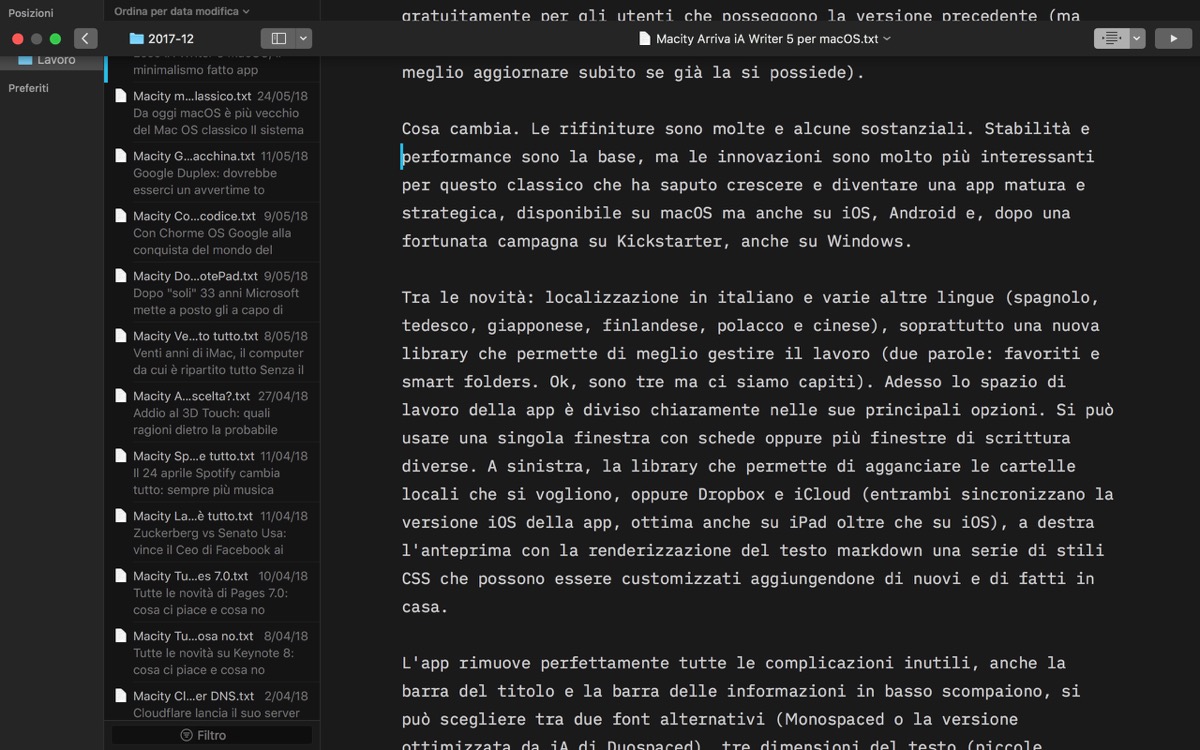Click the text formatting icon in the toolbar
The image size is (1200, 750).
1112,38
